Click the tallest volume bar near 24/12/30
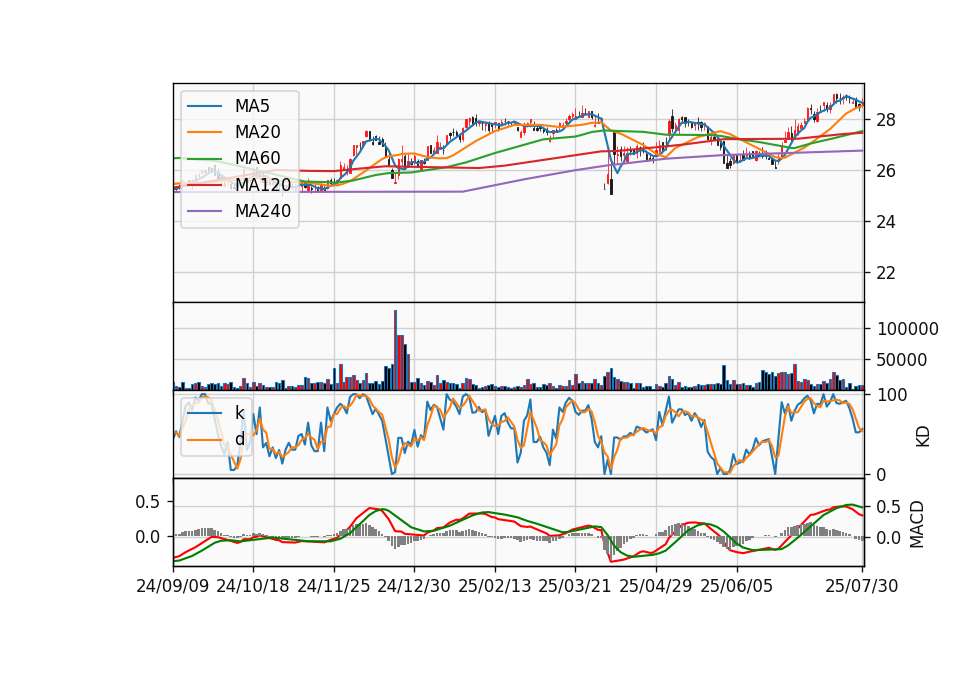The height and width of the screenshot is (690, 960). (x=396, y=350)
